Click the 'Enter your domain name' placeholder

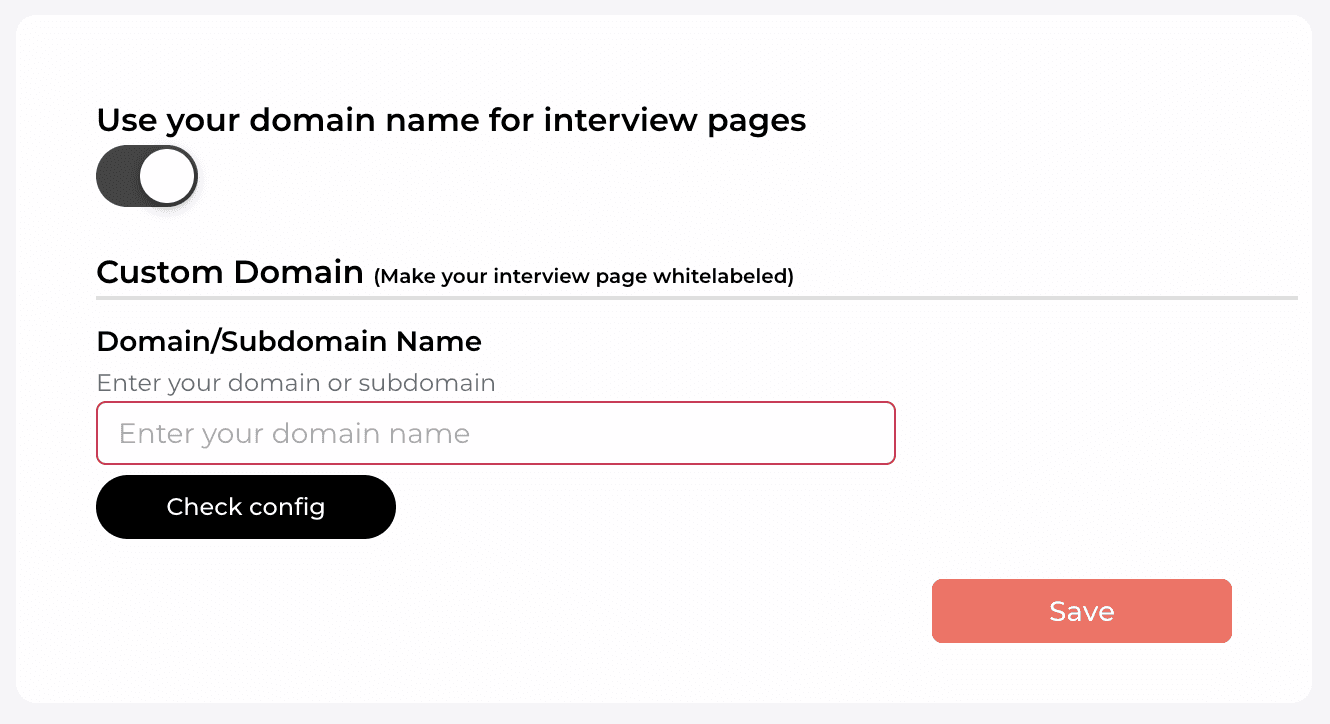click(x=294, y=434)
